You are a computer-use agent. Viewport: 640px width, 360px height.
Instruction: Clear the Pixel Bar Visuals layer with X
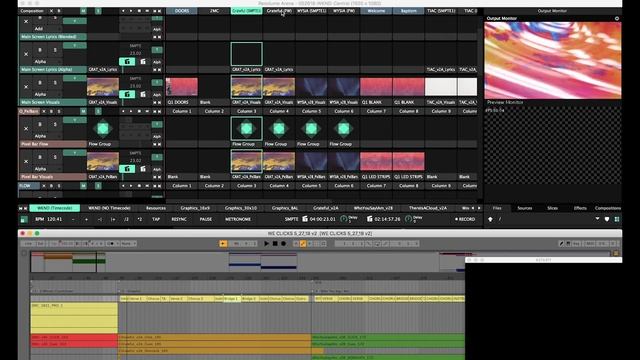point(26,162)
